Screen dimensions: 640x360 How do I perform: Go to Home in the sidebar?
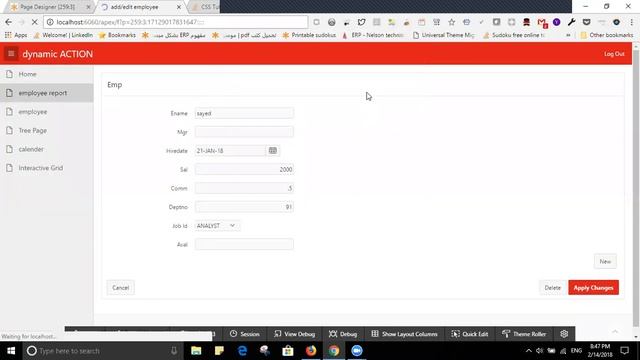tap(47, 74)
